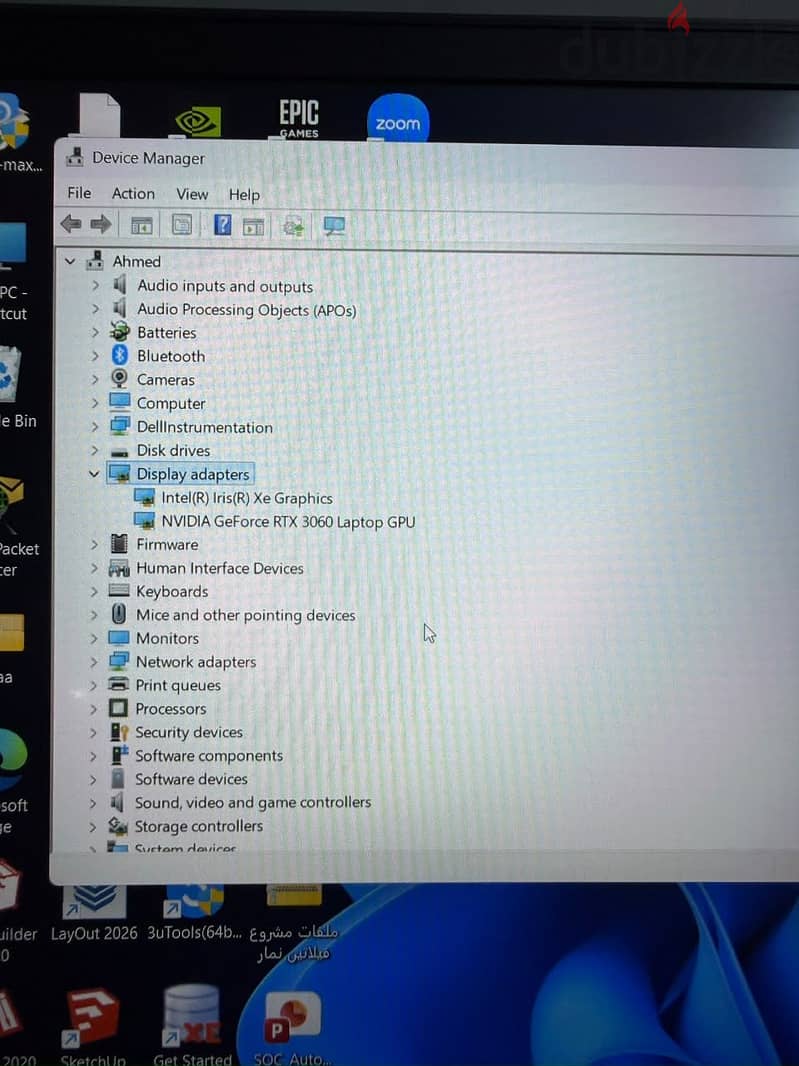Open the File menu
The height and width of the screenshot is (1066, 799).
click(79, 193)
